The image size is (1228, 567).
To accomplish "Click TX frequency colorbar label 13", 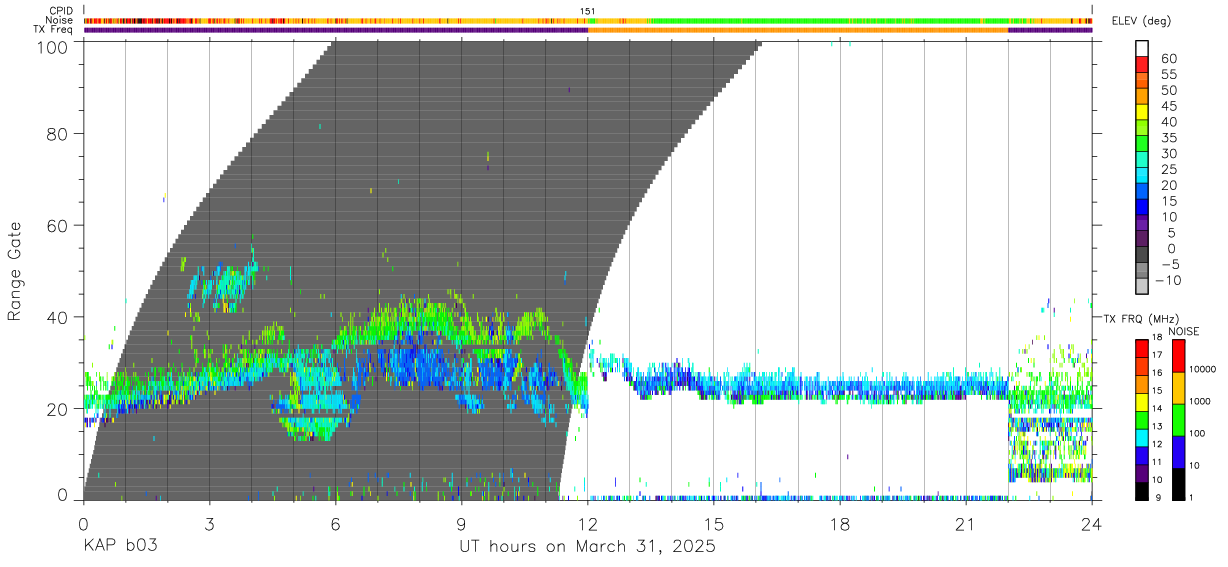I will [1158, 426].
